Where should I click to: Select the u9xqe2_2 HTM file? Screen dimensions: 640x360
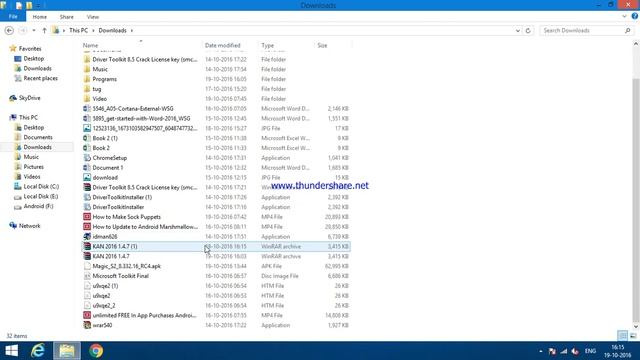[x=104, y=306]
